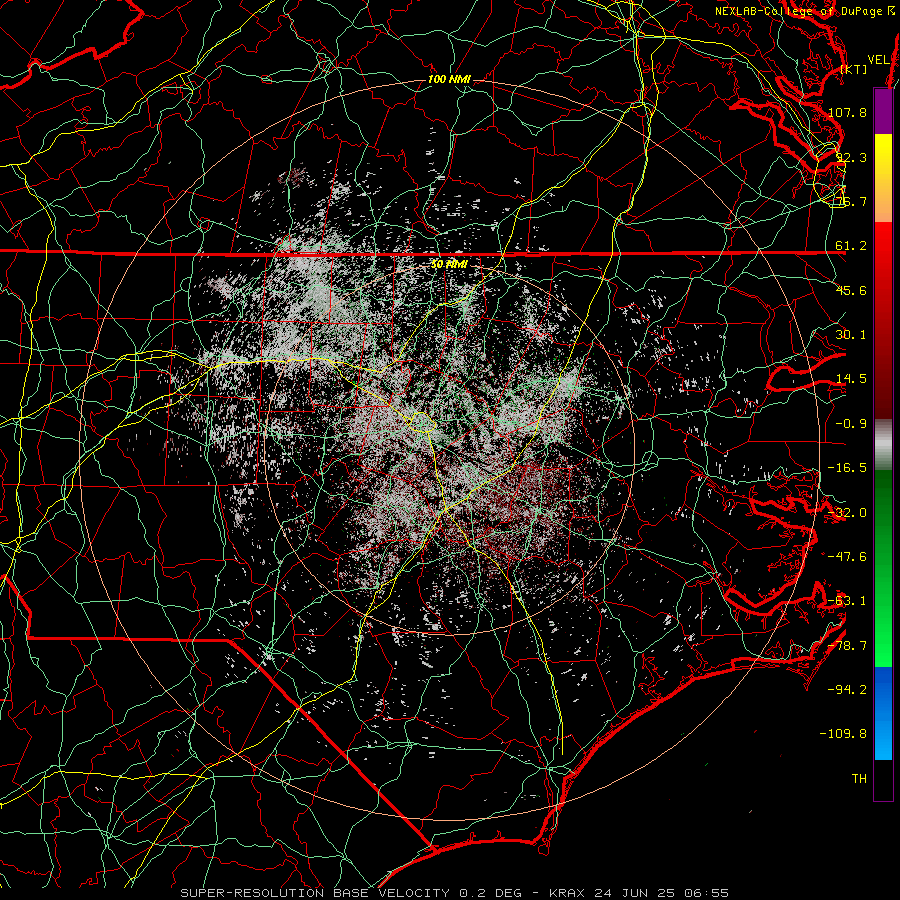Screen dimensions: 900x900
Task: Click the 50 NMI range ring label
Action: click(x=449, y=264)
